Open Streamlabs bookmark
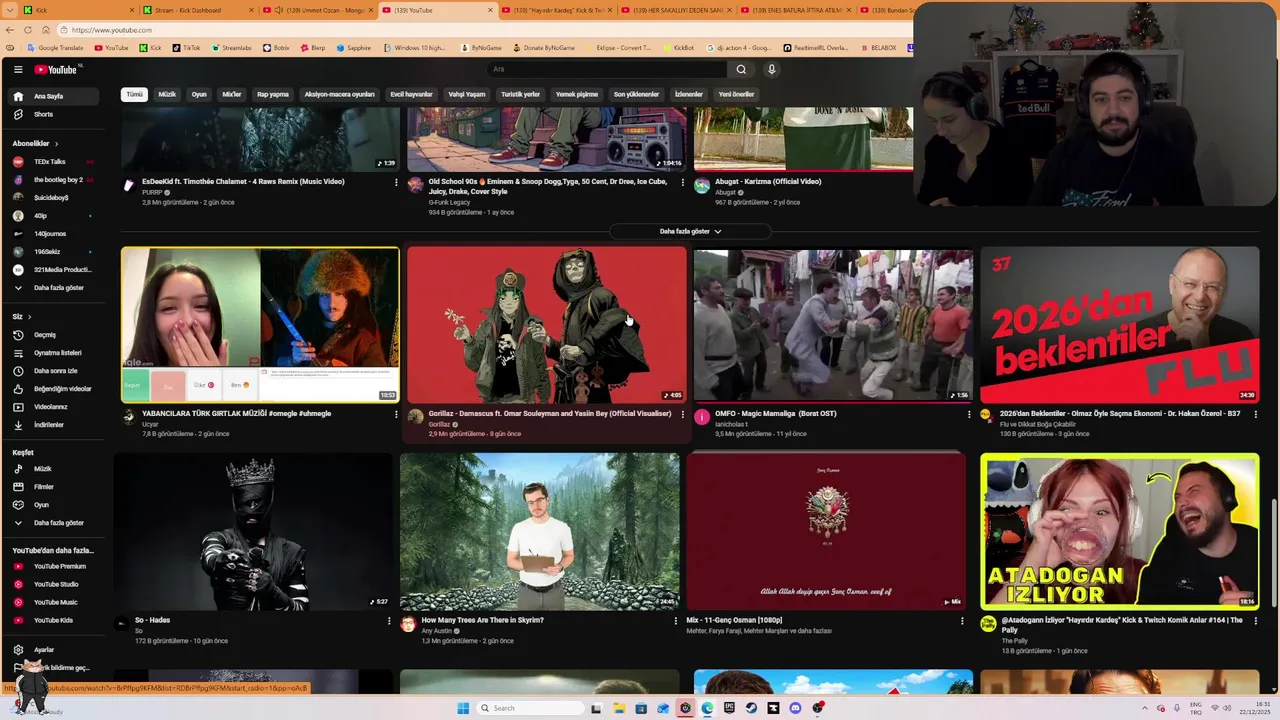Image resolution: width=1280 pixels, height=720 pixels. pos(232,48)
